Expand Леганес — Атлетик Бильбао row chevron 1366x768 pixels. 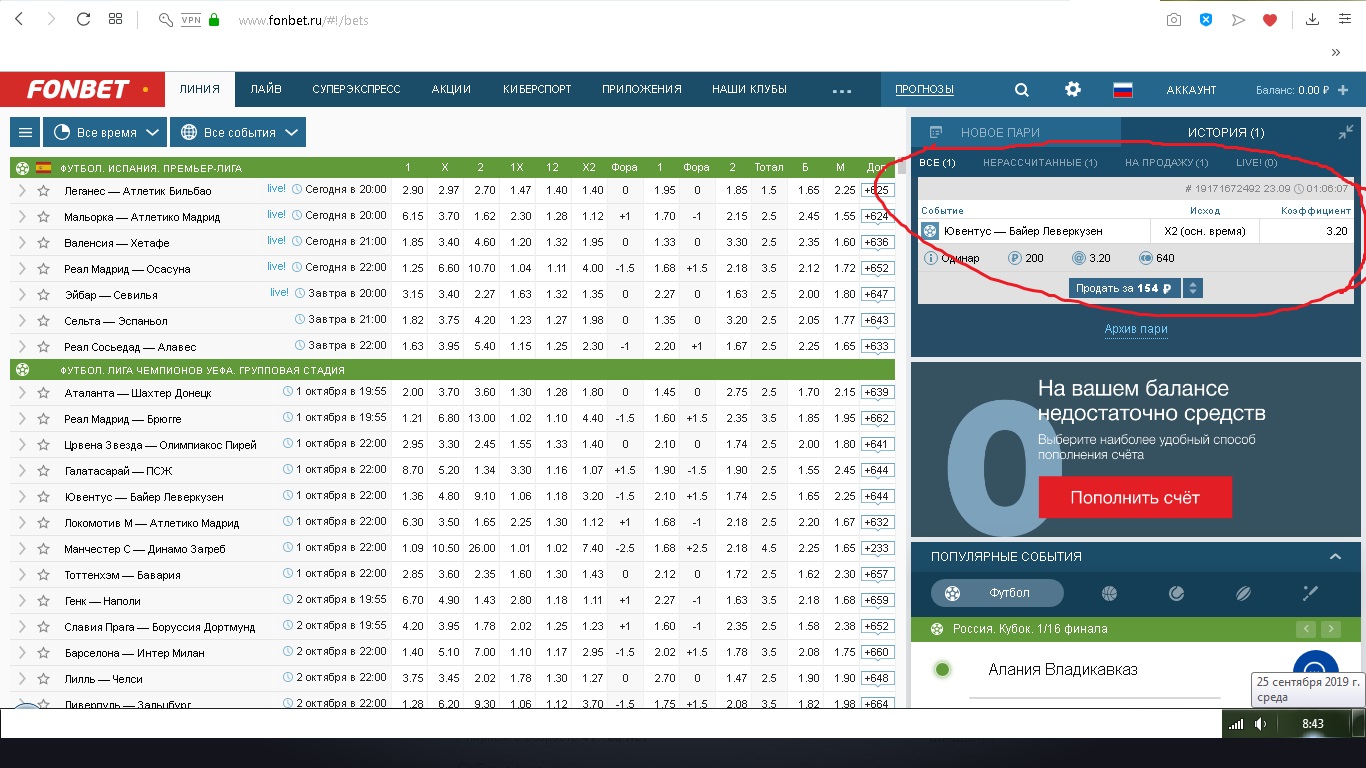coord(22,190)
